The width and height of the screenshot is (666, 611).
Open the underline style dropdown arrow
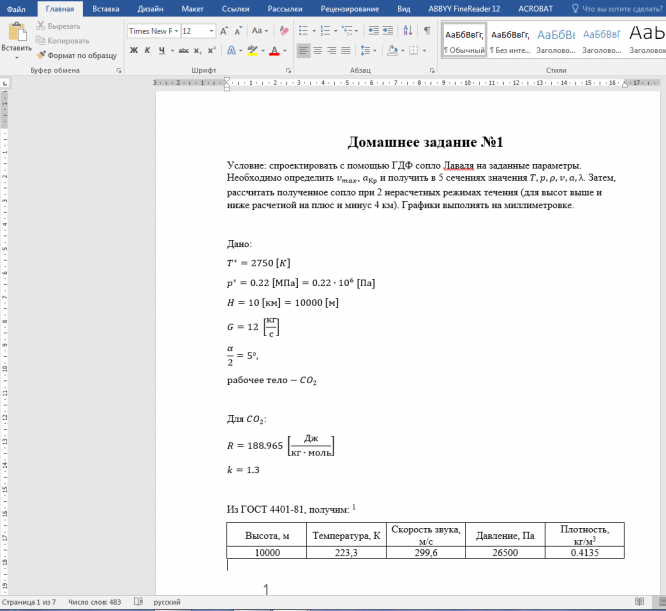tap(172, 51)
